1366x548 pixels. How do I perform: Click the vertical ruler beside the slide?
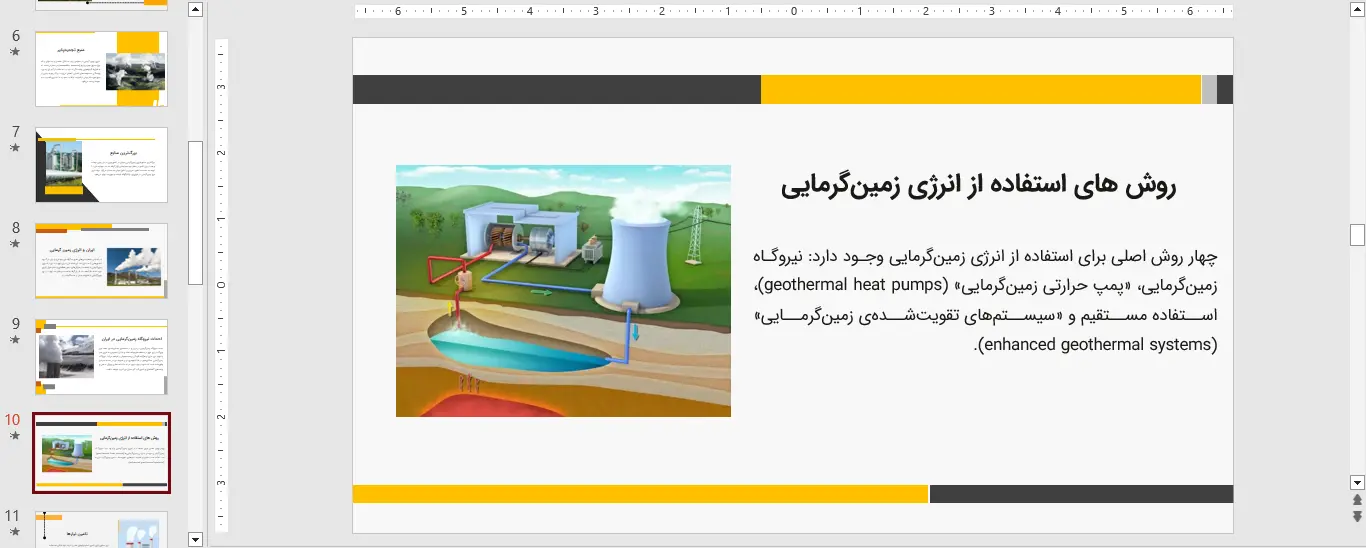(x=222, y=285)
